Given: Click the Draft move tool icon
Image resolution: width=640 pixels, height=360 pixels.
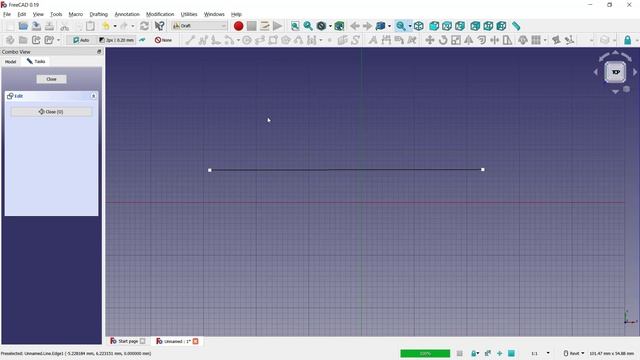Looking at the screenshot, I should [x=429, y=40].
